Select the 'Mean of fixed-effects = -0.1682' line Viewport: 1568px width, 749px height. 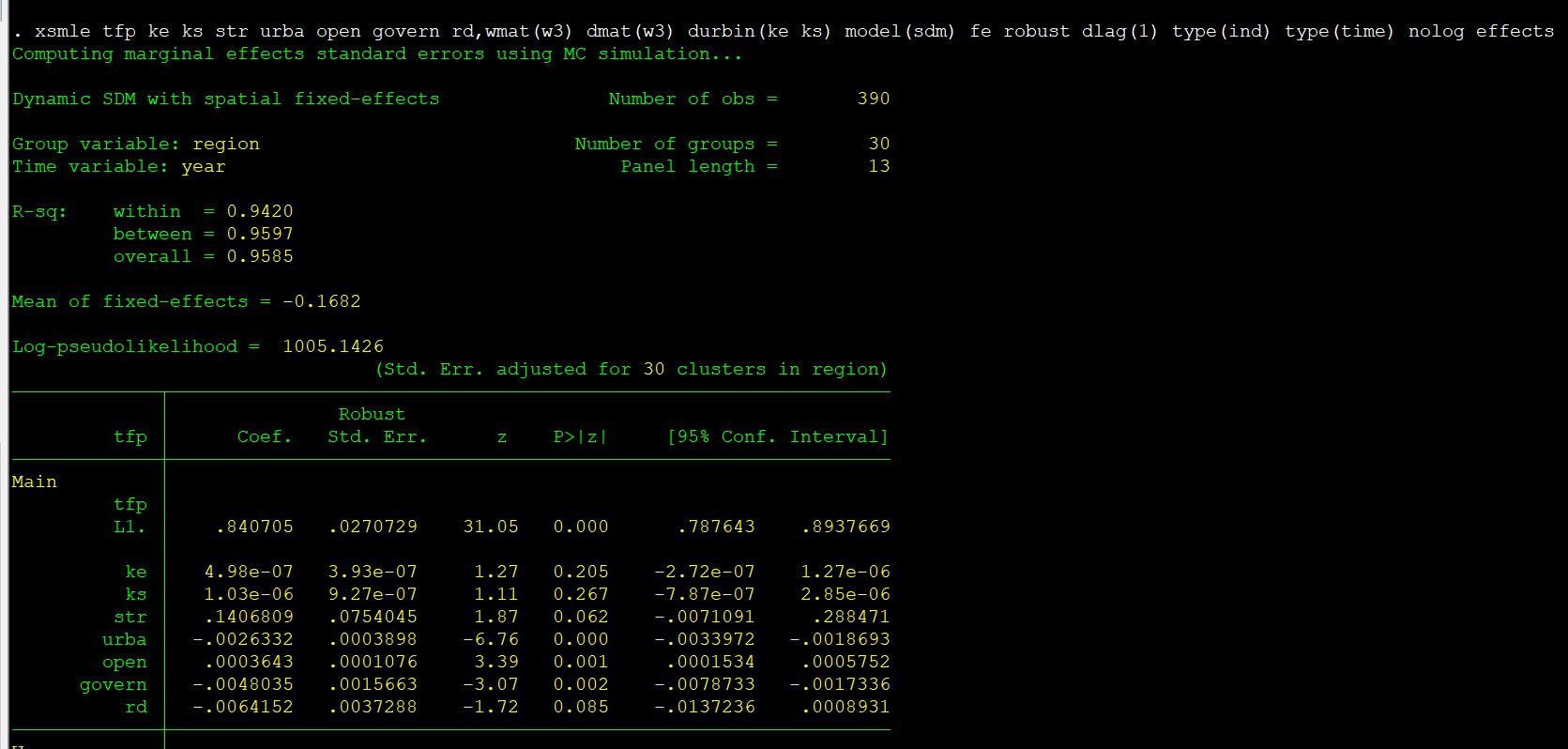(187, 301)
